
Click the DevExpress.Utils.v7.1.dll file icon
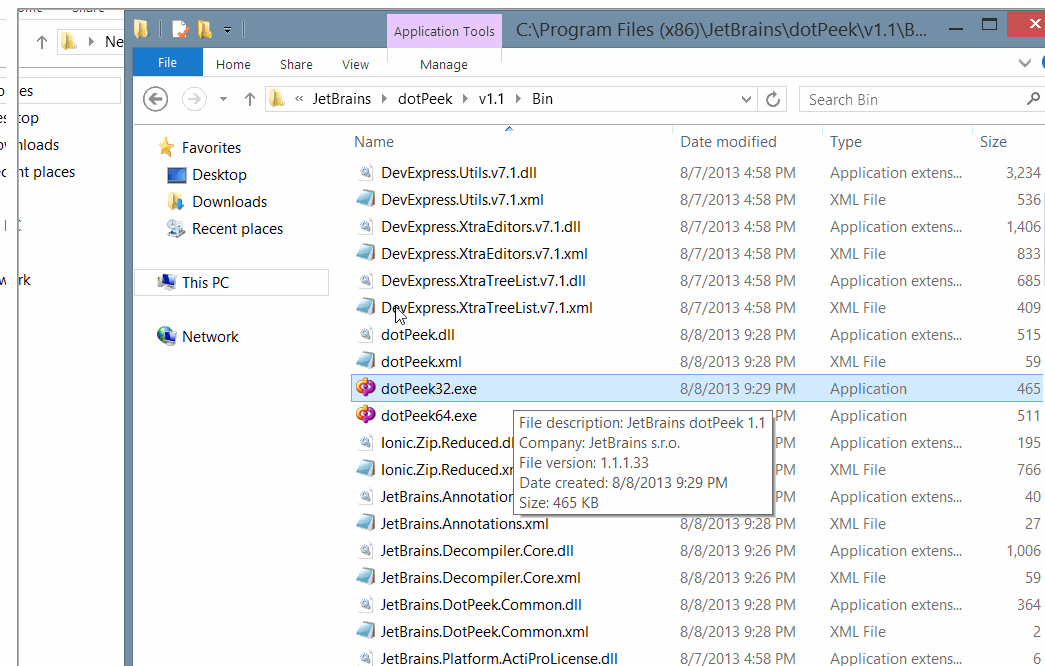[x=365, y=172]
